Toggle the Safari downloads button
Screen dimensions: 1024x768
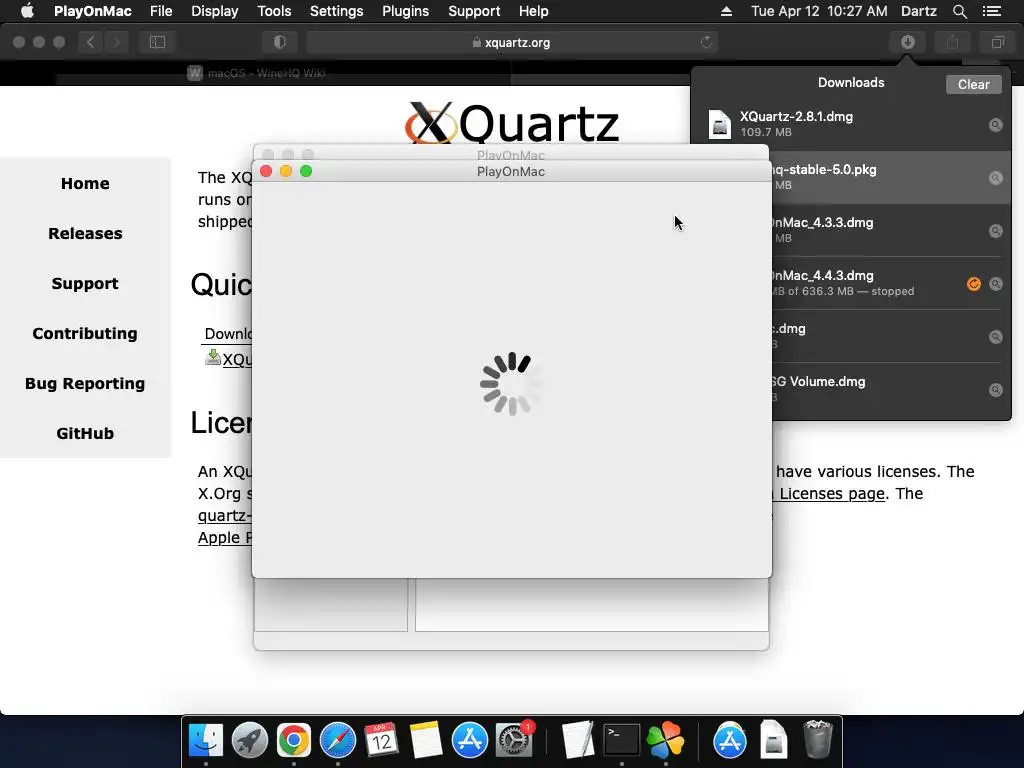tap(908, 42)
